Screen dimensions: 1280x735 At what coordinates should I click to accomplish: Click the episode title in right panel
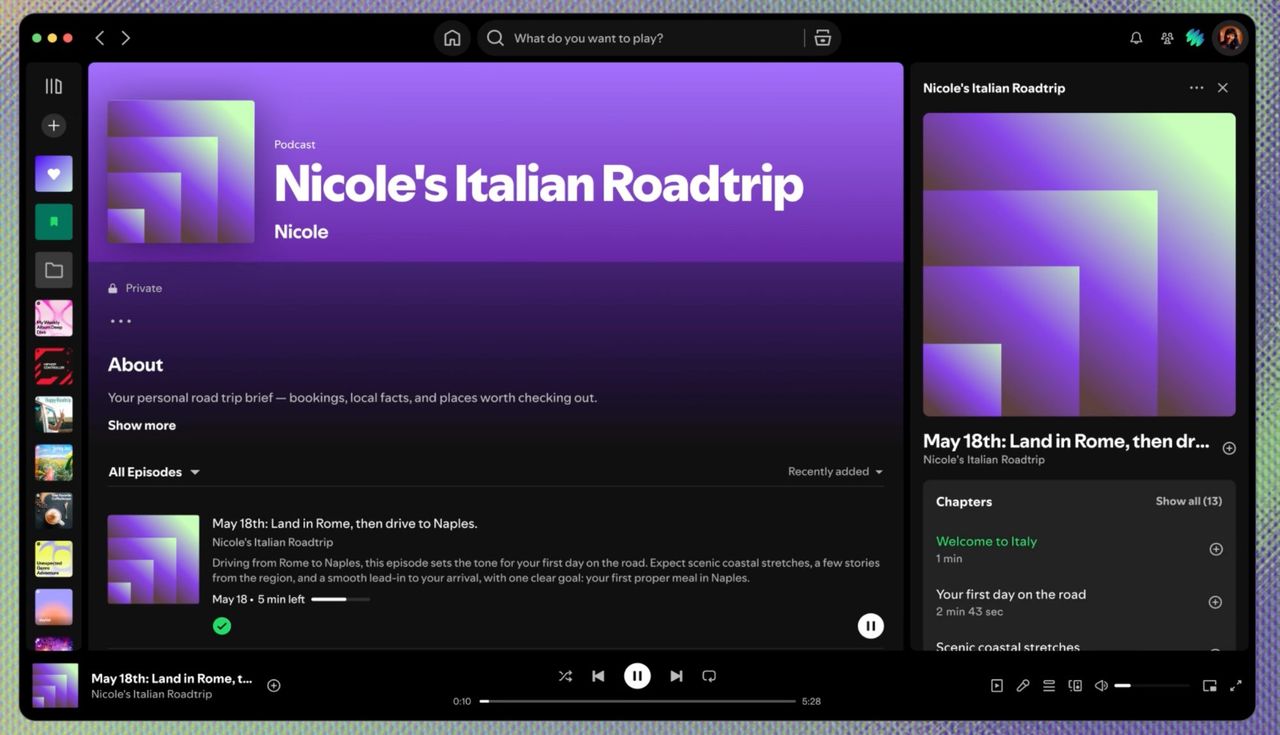(x=1066, y=441)
